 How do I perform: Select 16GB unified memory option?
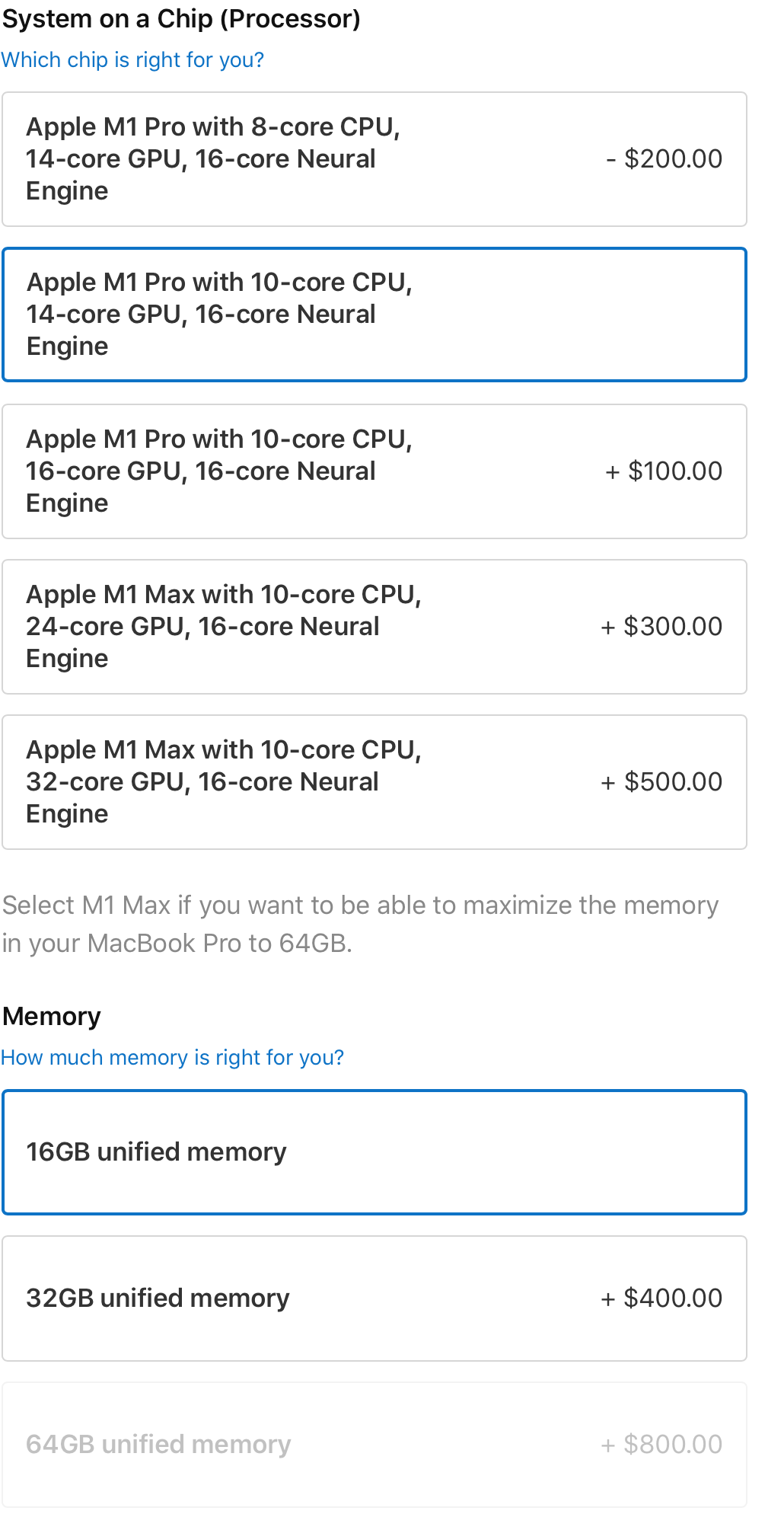(x=373, y=1152)
